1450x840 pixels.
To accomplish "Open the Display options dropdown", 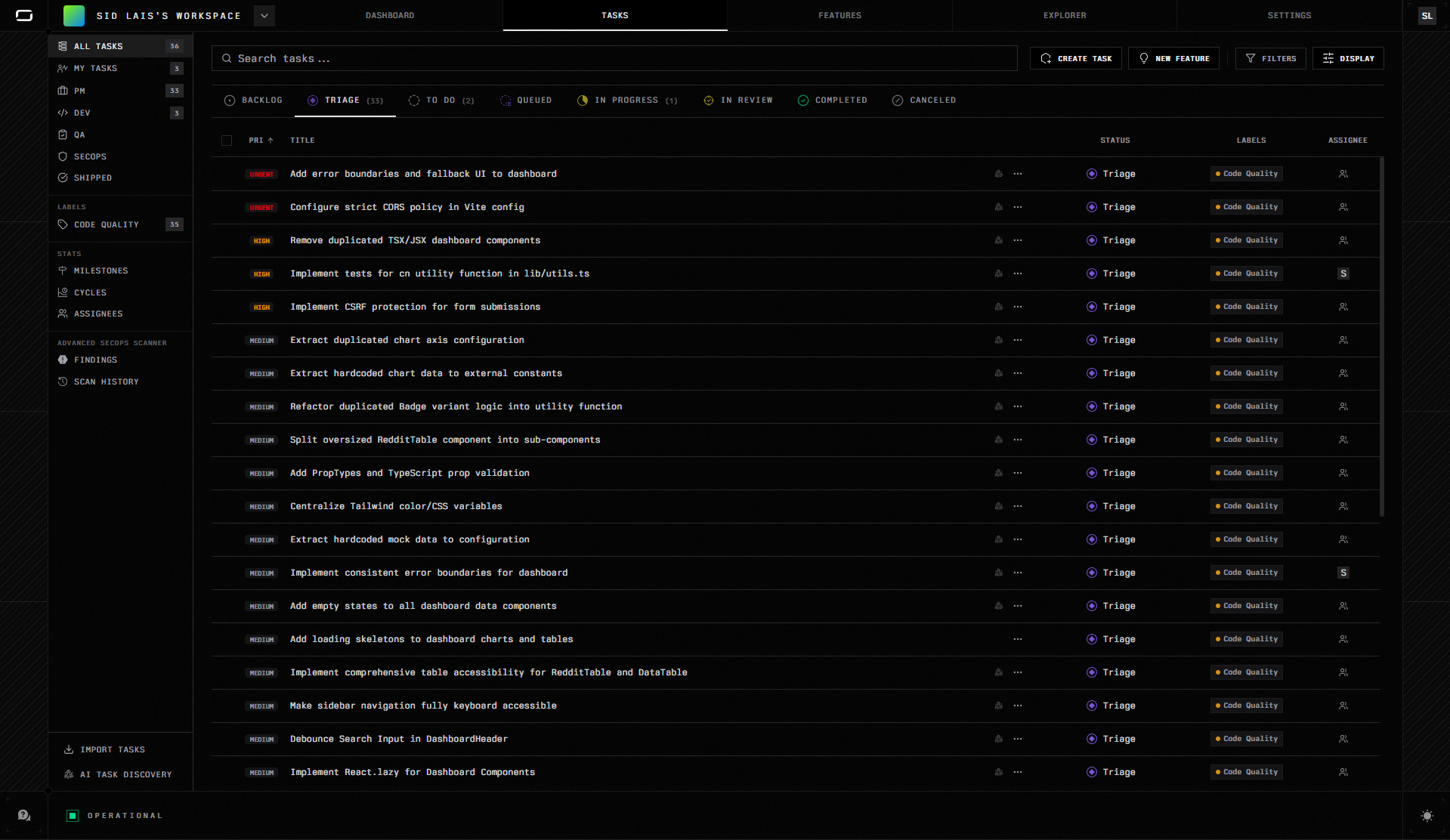I will (x=1348, y=59).
